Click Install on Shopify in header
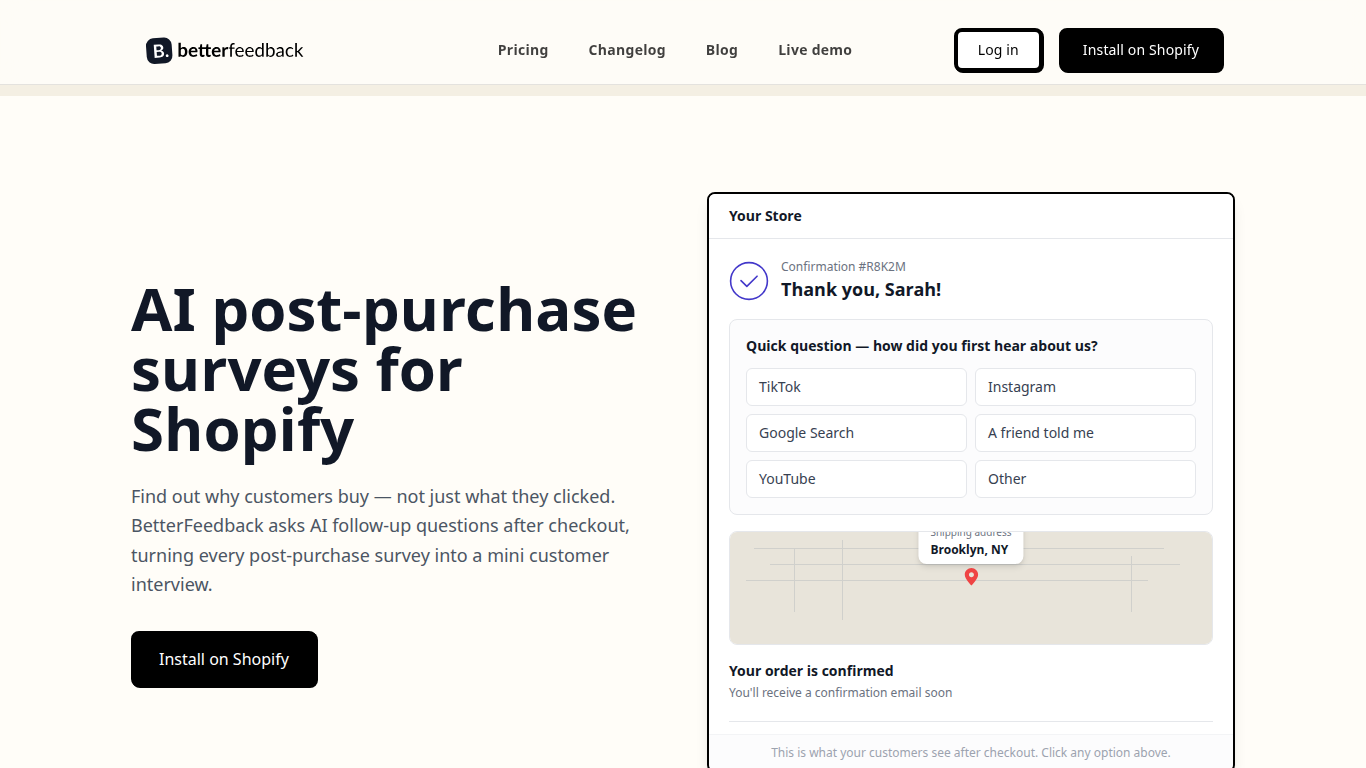This screenshot has height=768, width=1366. coord(1141,50)
